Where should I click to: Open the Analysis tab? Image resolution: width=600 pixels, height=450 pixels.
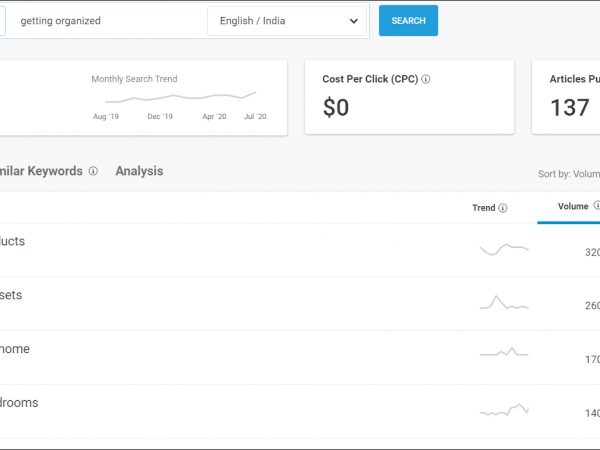[139, 171]
